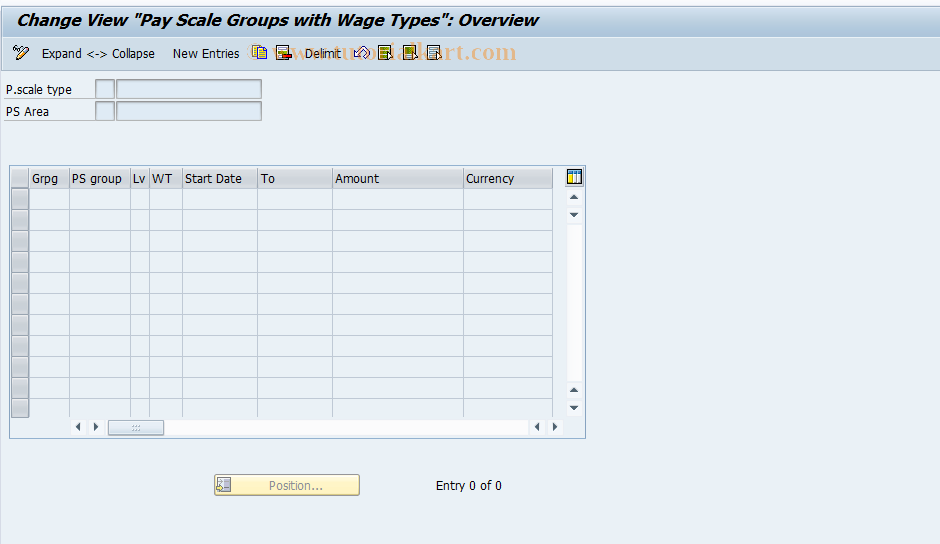940x544 pixels.
Task: Open New Entries
Action: pyautogui.click(x=206, y=53)
